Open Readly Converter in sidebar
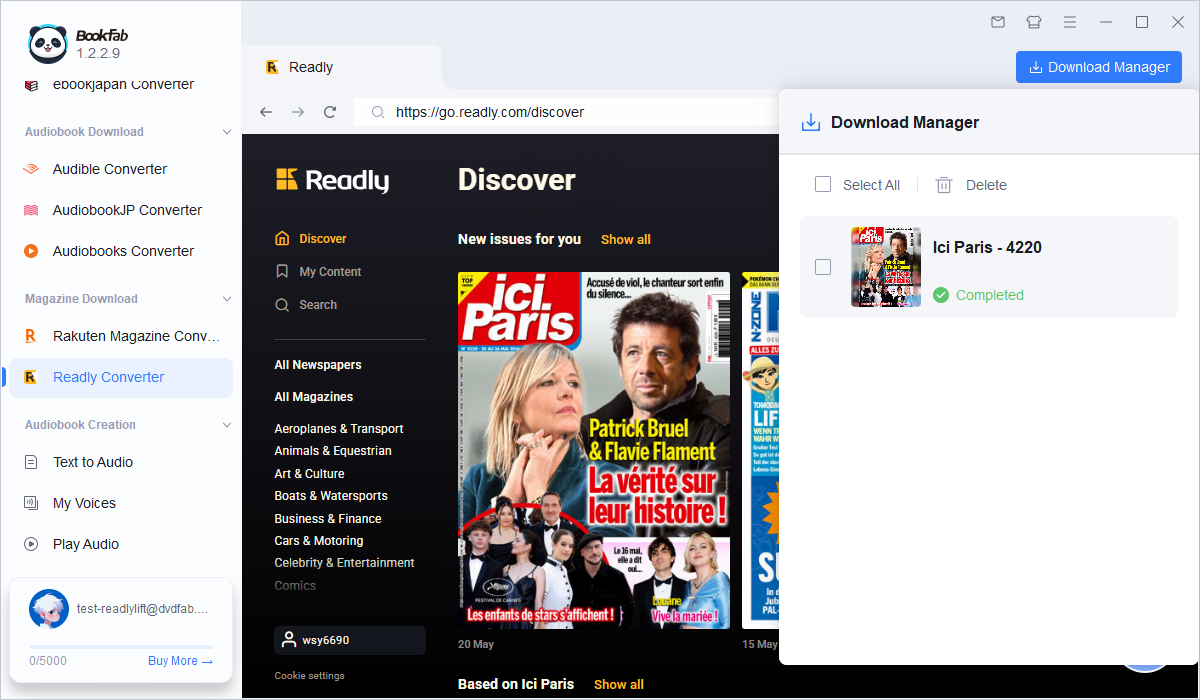 (121, 377)
